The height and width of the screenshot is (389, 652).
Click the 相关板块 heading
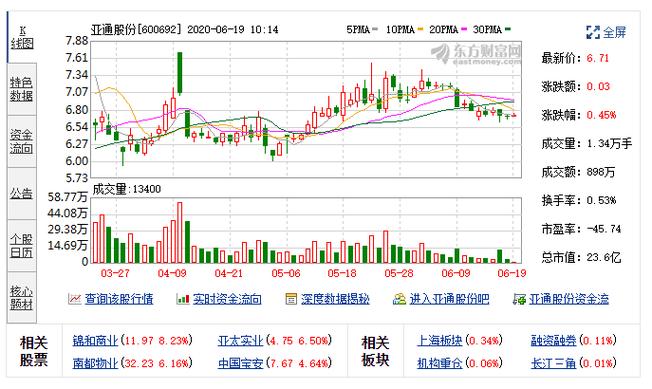click(x=375, y=352)
